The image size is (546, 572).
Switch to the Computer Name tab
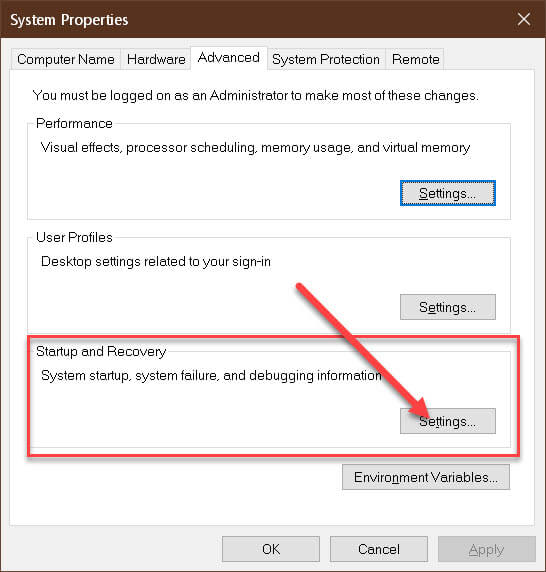pos(66,59)
